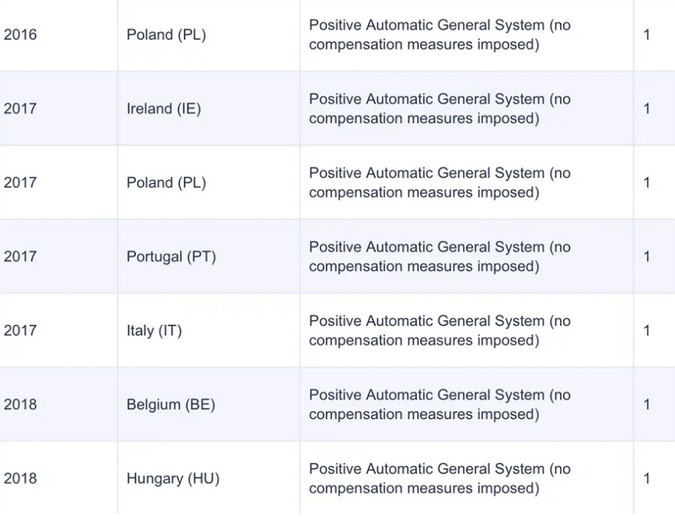Select the count value in Hungary row
Image resolution: width=675 pixels, height=519 pixels.
[x=647, y=479]
